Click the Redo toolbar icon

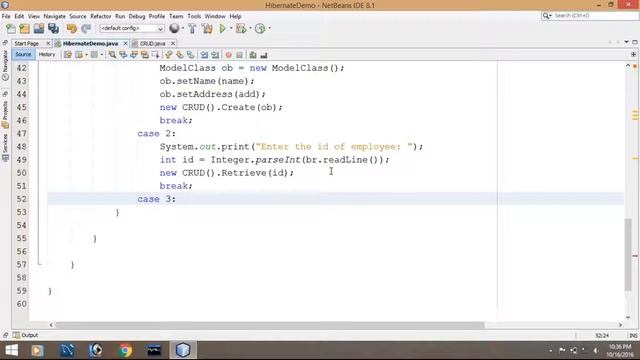pos(86,29)
